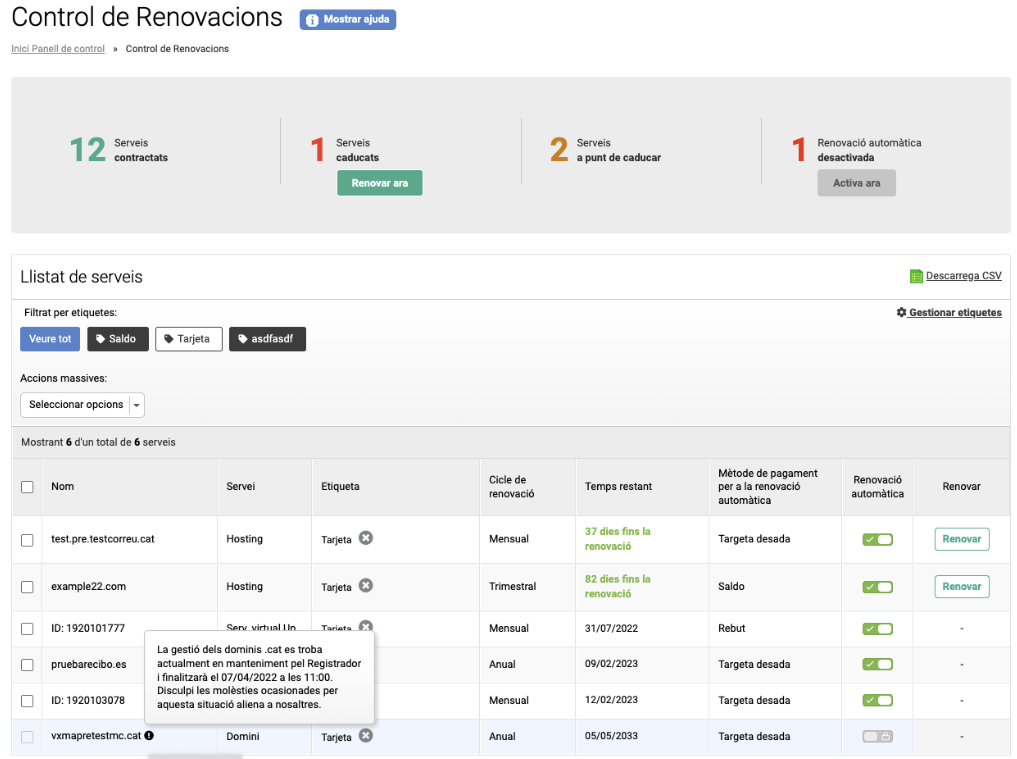Click the Descarrega CSV link text
This screenshot has width=1017, height=759.
point(964,276)
